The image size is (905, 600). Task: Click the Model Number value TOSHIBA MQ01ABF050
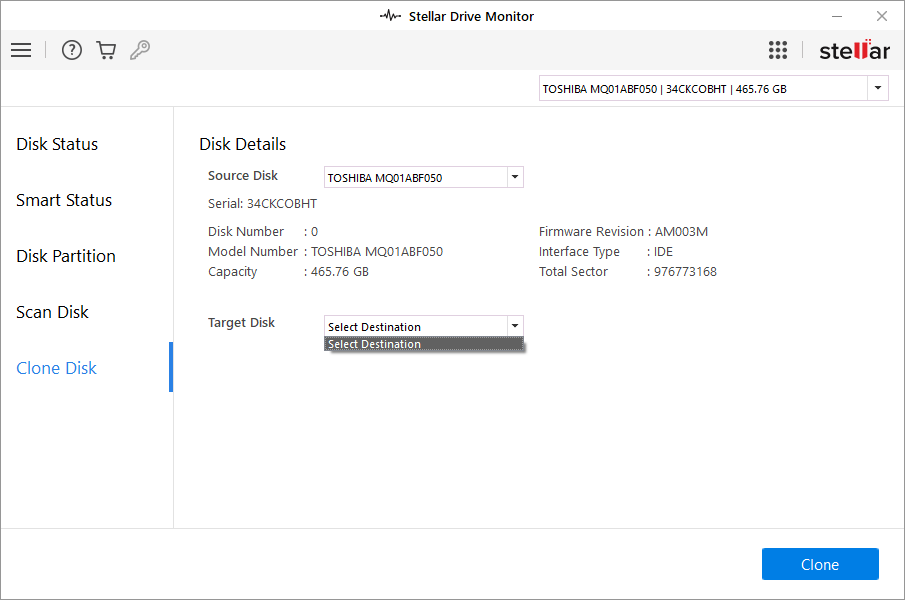click(x=377, y=252)
